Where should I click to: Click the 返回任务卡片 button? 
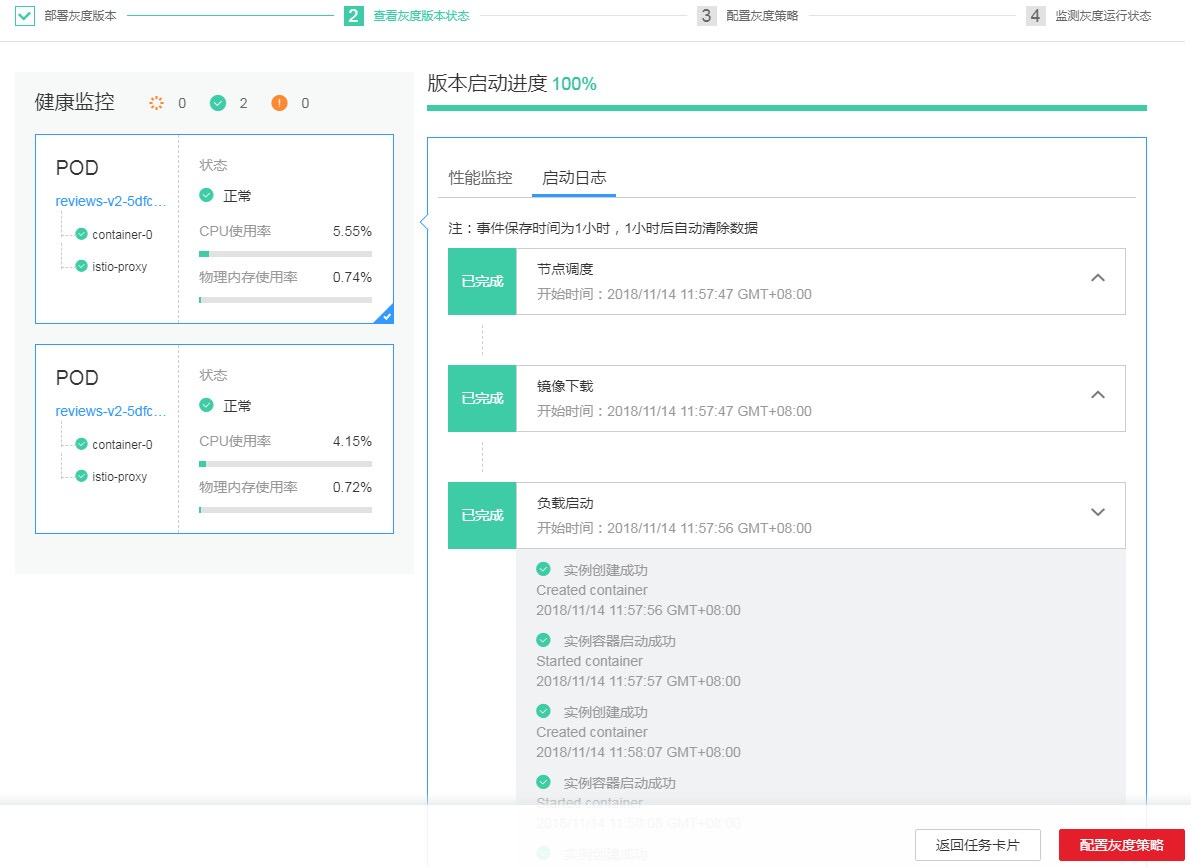pos(978,845)
